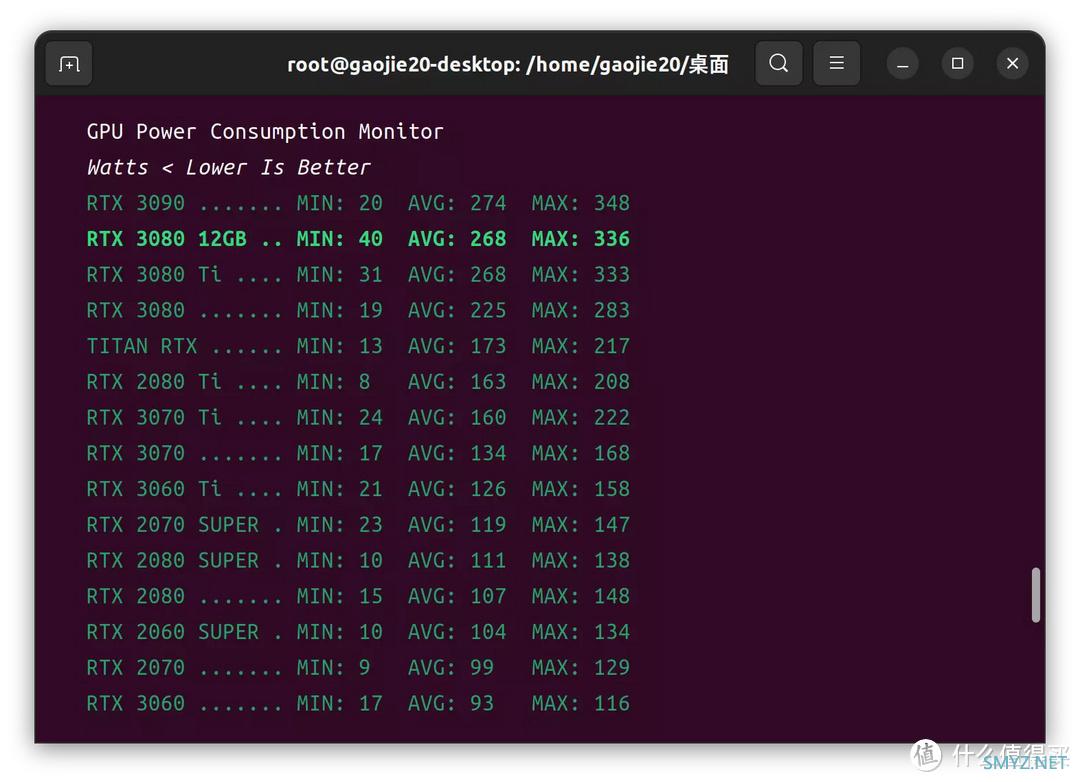Click MAX value 168 in the terminal
The width and height of the screenshot is (1080, 782).
point(612,453)
